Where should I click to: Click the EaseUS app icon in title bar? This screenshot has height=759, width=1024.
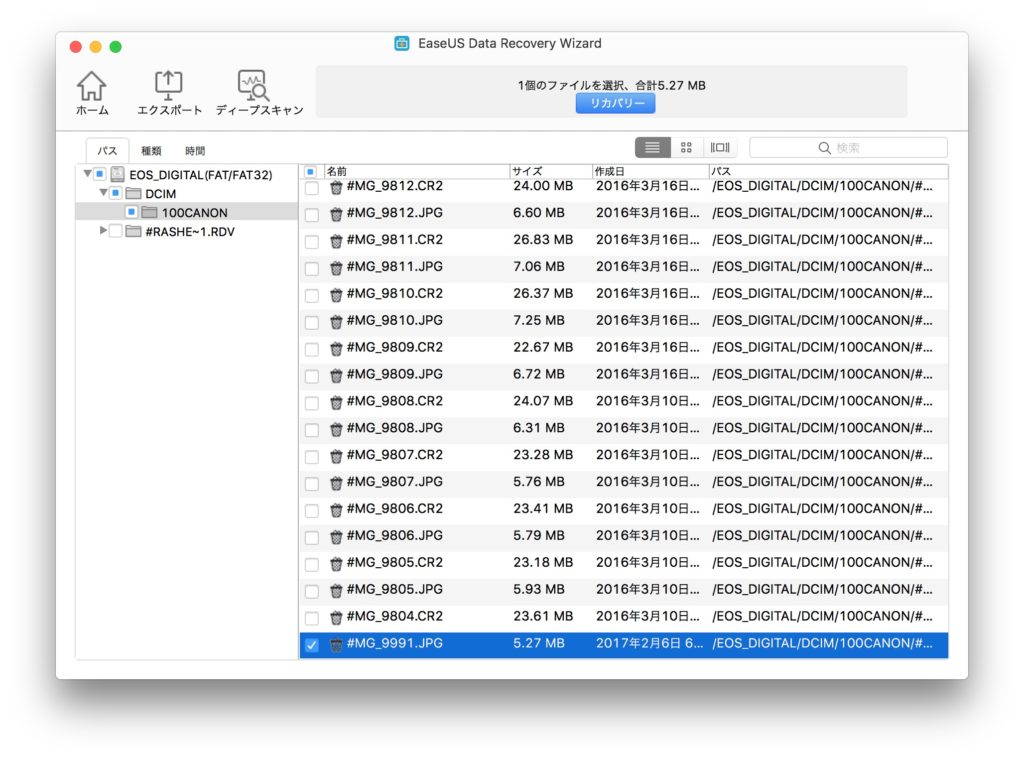[402, 44]
